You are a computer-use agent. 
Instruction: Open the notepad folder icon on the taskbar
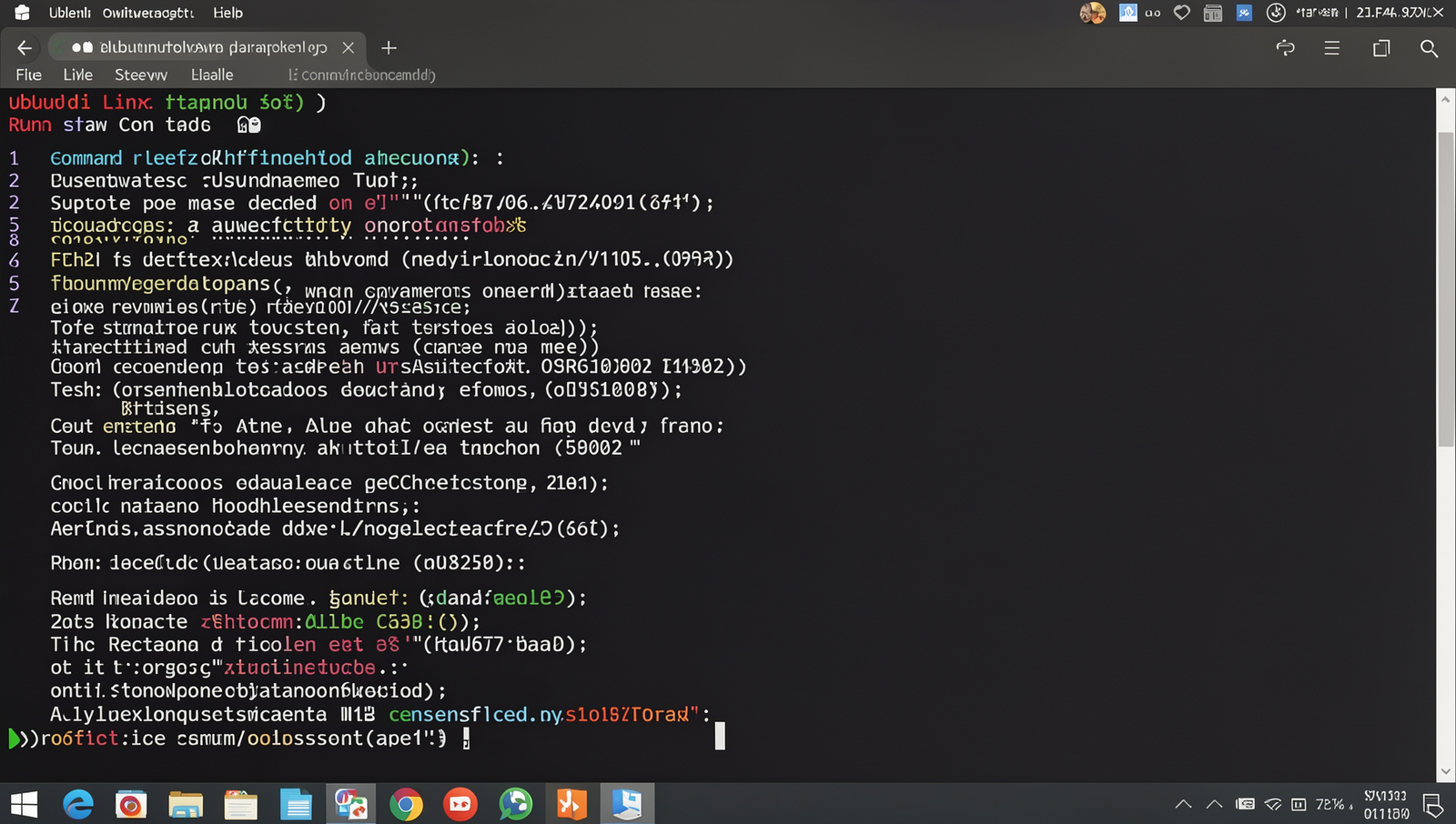click(x=240, y=805)
